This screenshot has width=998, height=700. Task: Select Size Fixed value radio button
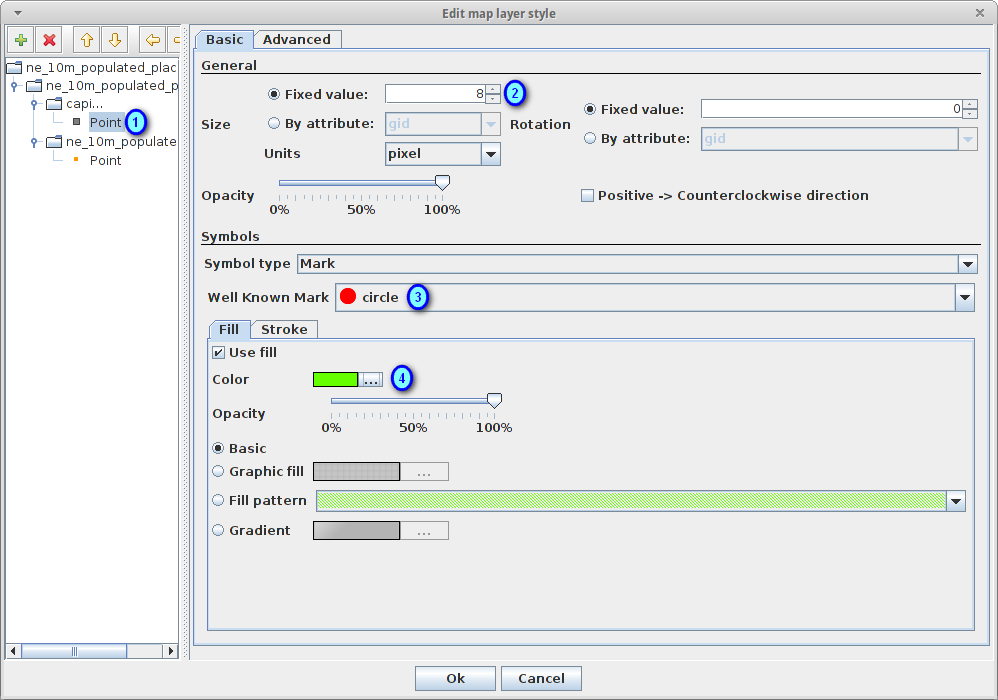pyautogui.click(x=274, y=94)
